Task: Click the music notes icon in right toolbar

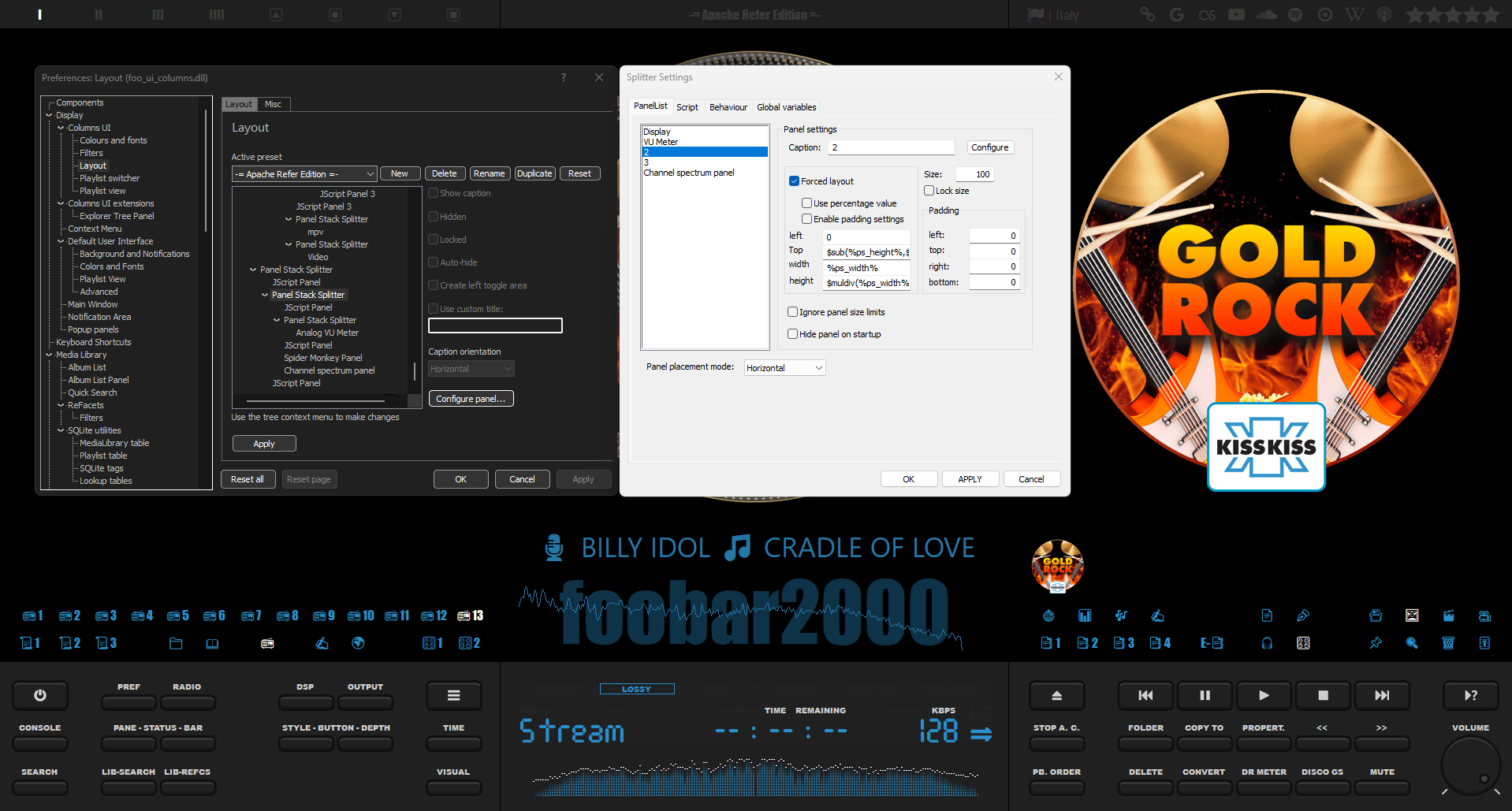Action: point(1121,616)
